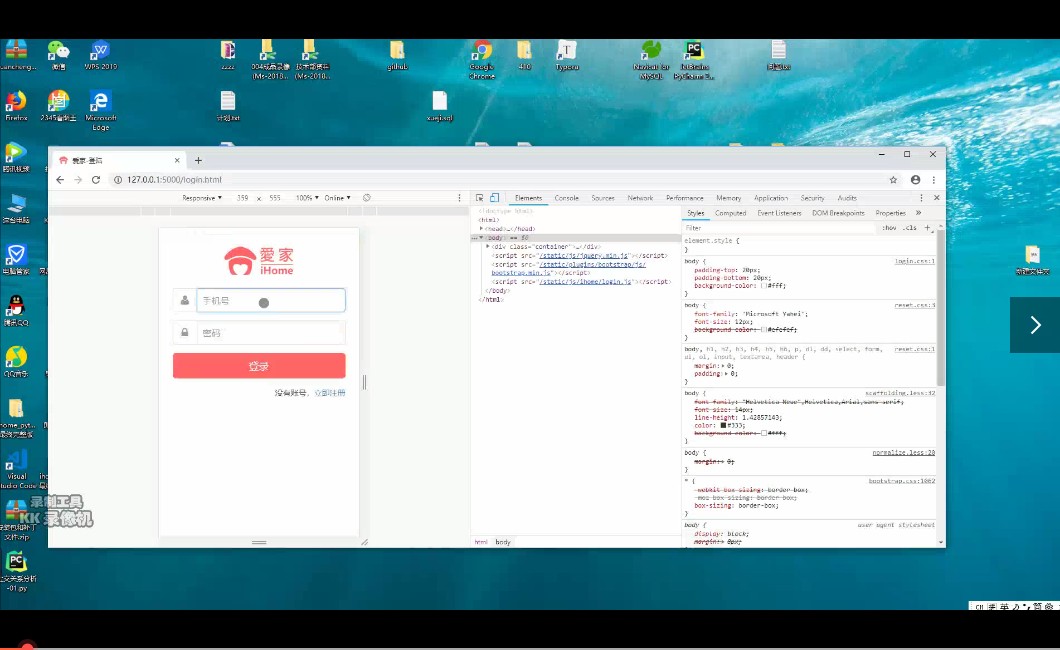Bookmark this page with the star icon
Viewport: 1060px width, 650px height.
click(893, 180)
